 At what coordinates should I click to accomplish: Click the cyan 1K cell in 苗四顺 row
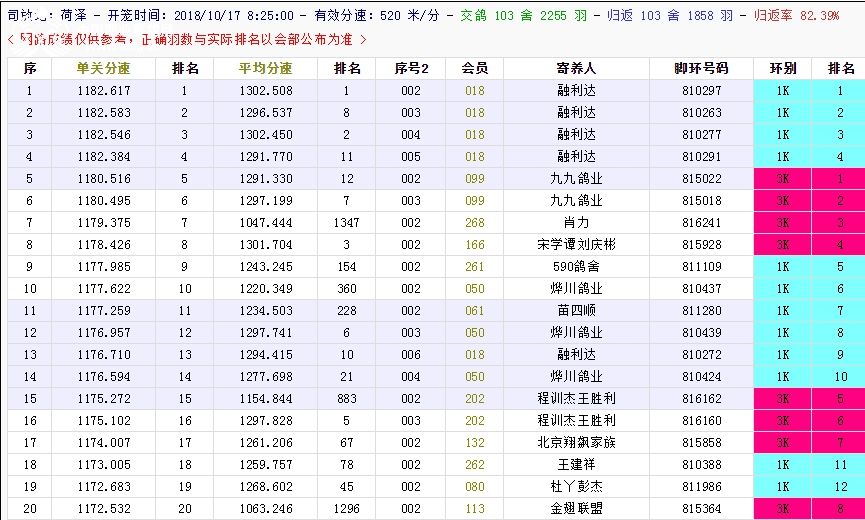(x=783, y=310)
